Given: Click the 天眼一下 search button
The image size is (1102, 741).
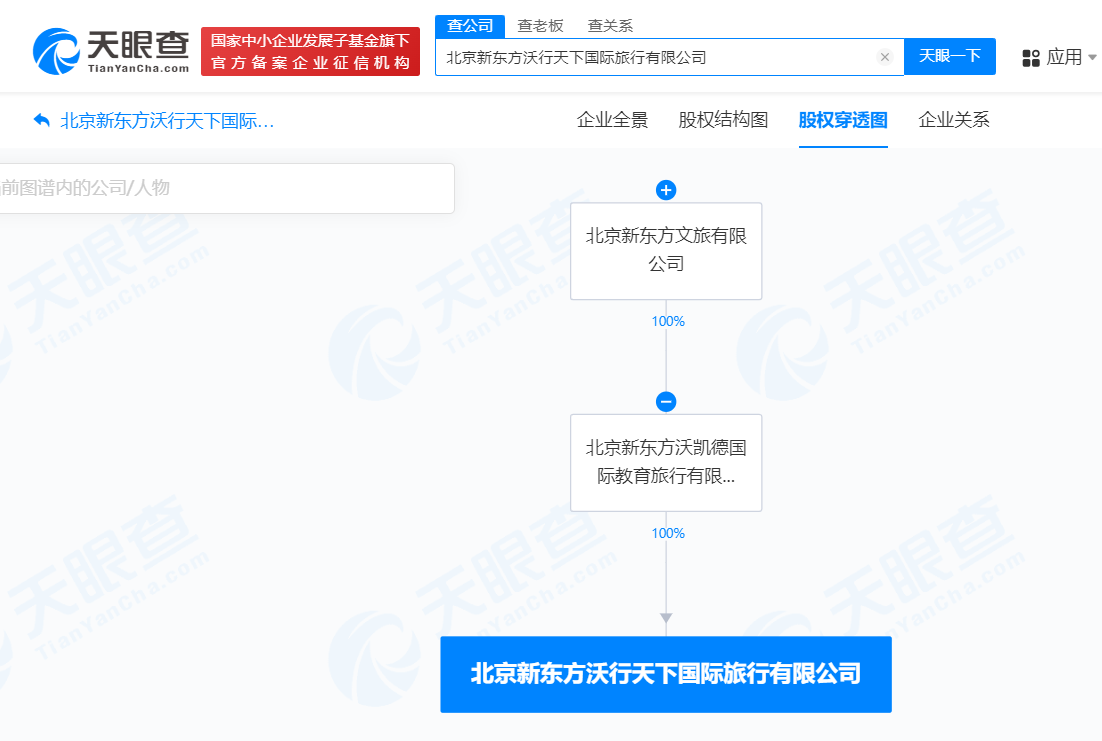Looking at the screenshot, I should tap(949, 57).
